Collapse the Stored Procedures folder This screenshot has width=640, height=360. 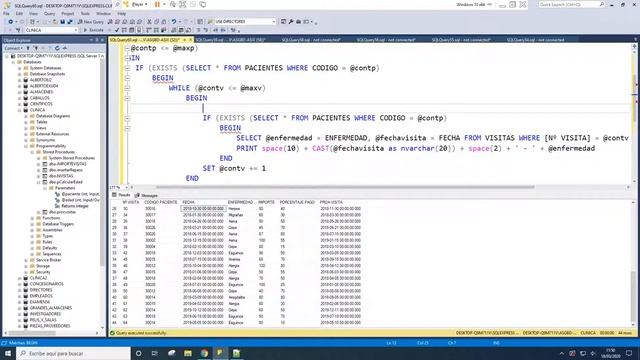coord(32,152)
